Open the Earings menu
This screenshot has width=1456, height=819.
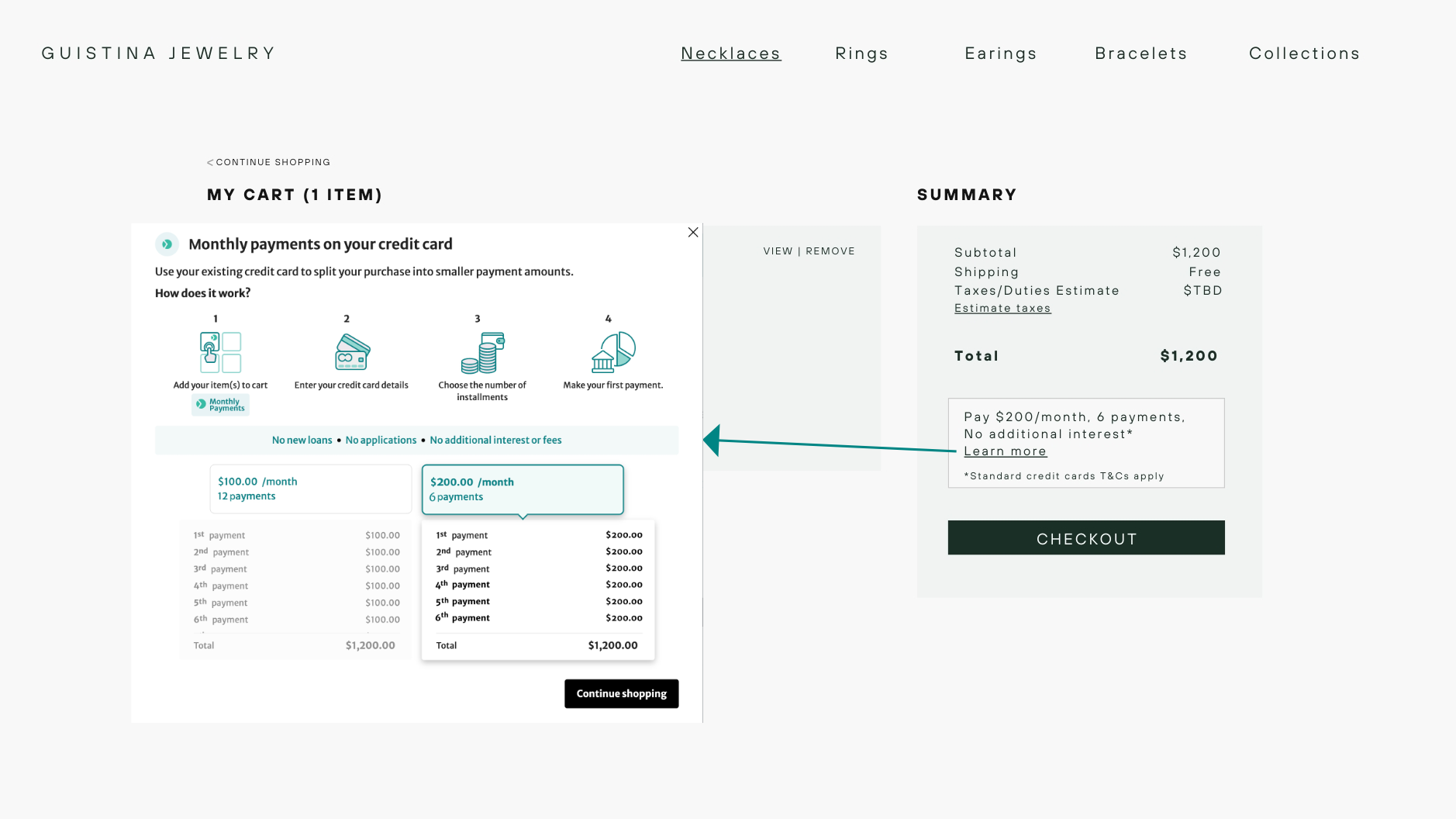point(1001,54)
